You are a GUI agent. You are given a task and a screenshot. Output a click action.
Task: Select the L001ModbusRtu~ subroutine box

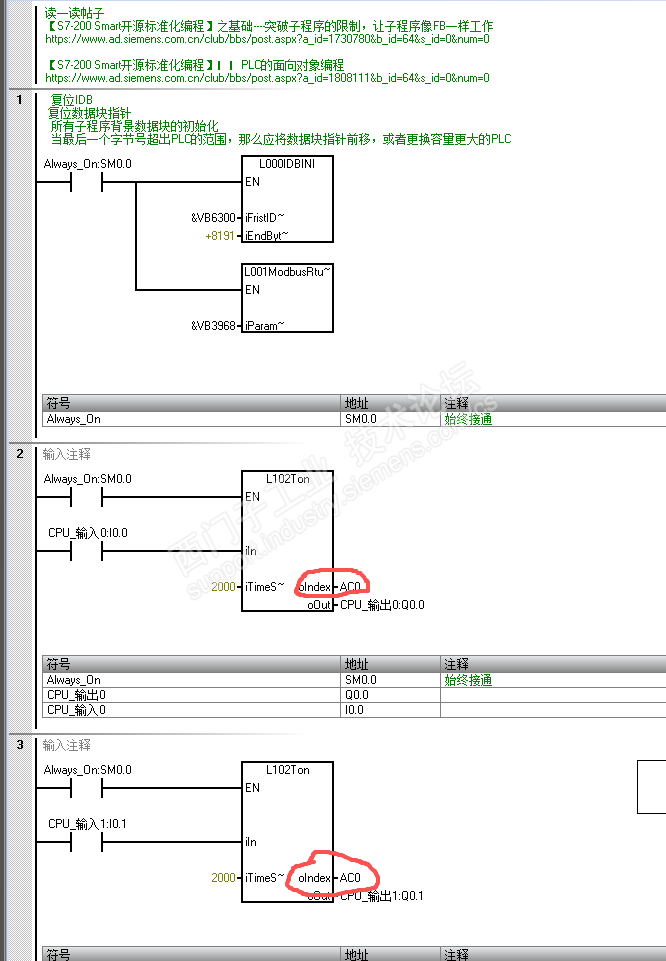coord(287,298)
